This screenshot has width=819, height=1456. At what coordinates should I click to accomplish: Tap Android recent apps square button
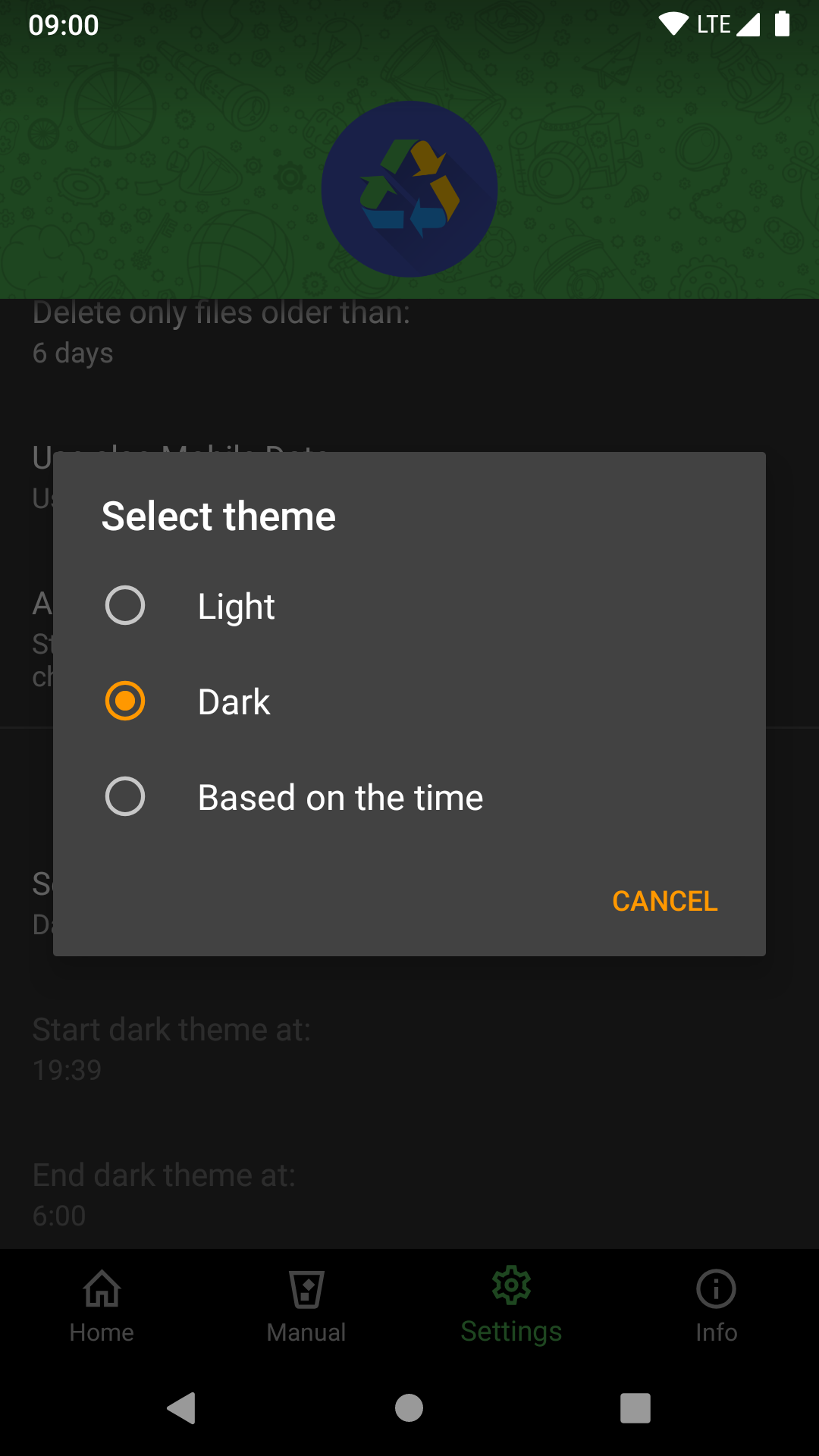pyautogui.click(x=635, y=1408)
